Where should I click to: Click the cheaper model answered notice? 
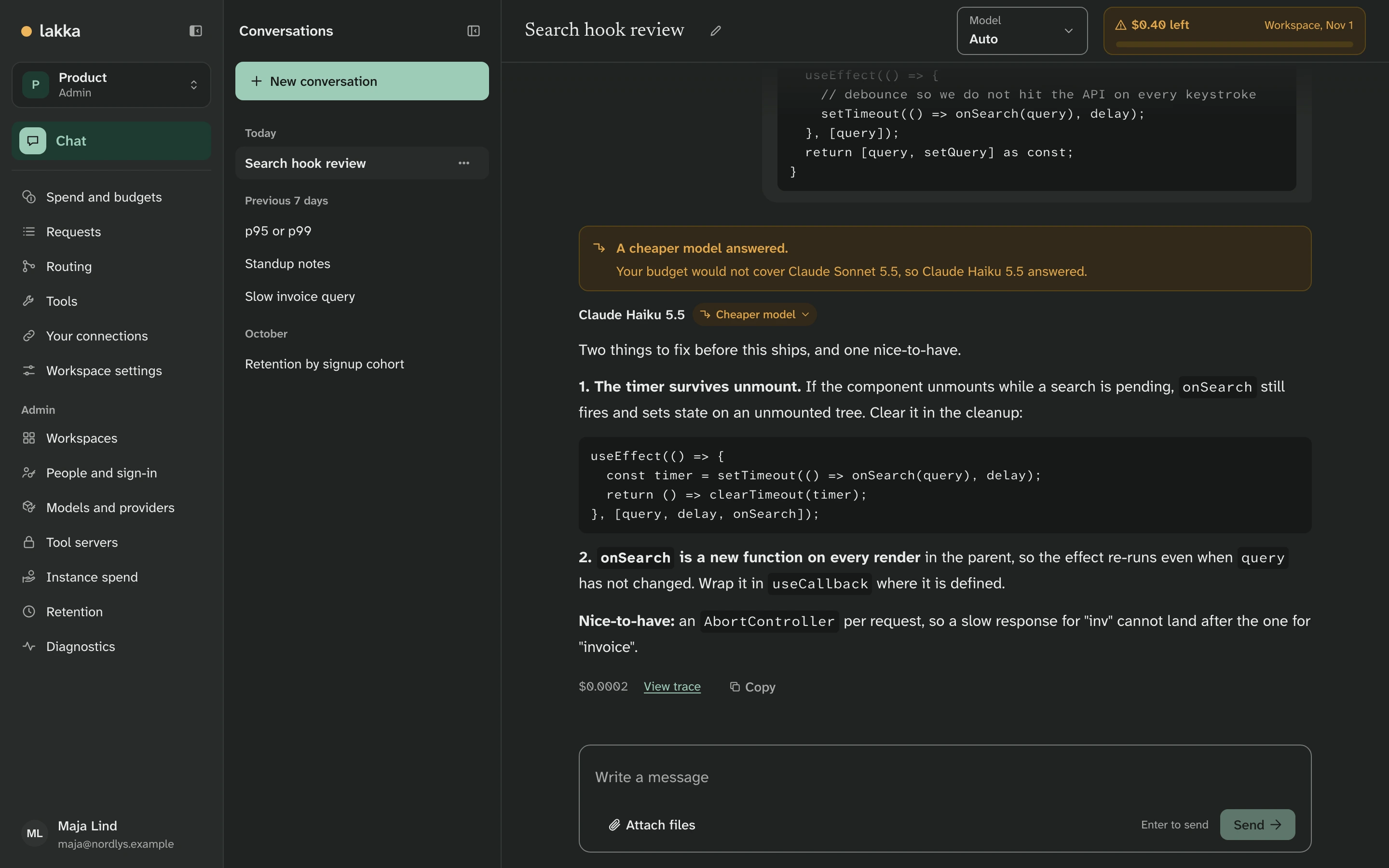[x=945, y=258]
